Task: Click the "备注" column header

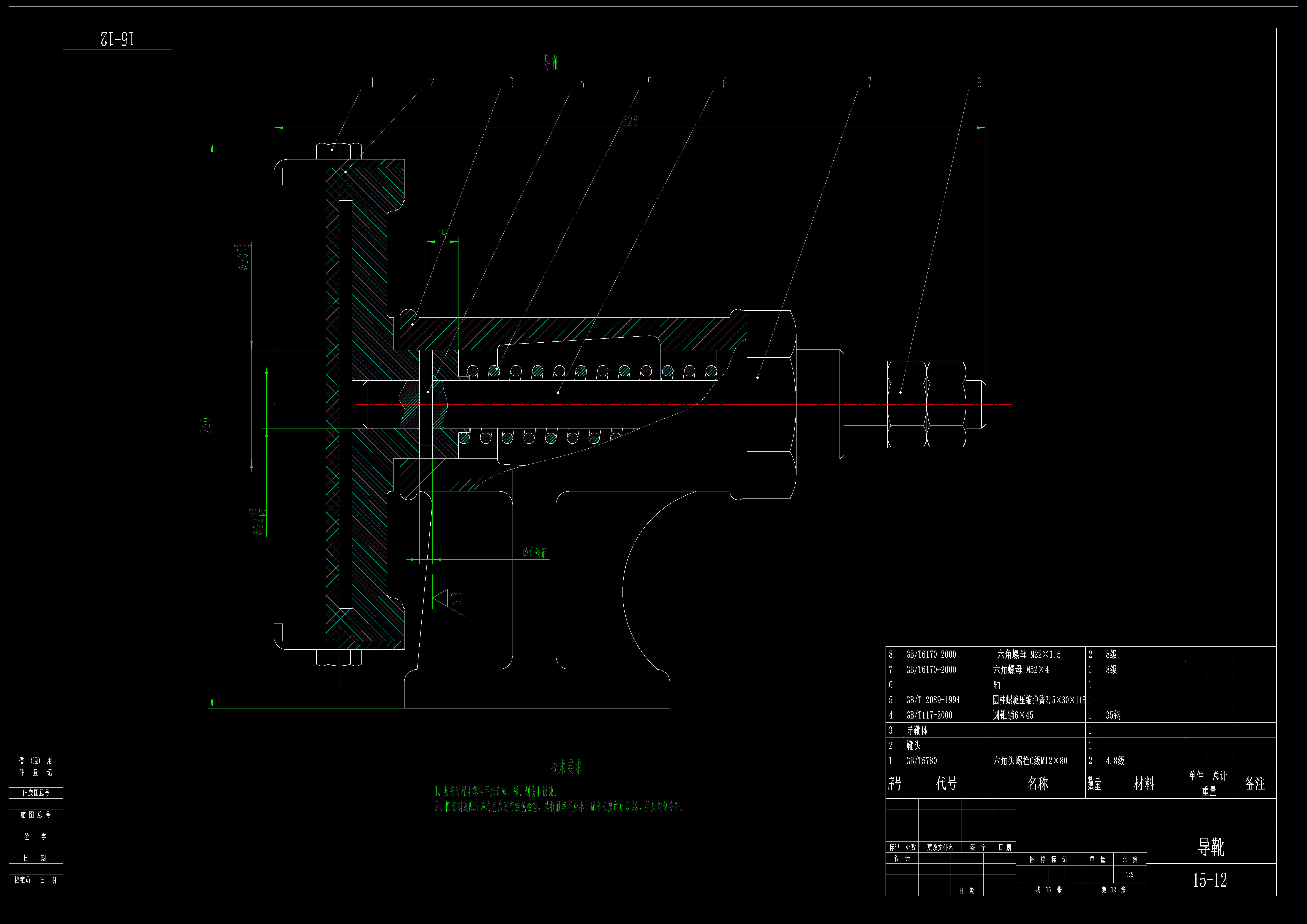Action: [1255, 783]
